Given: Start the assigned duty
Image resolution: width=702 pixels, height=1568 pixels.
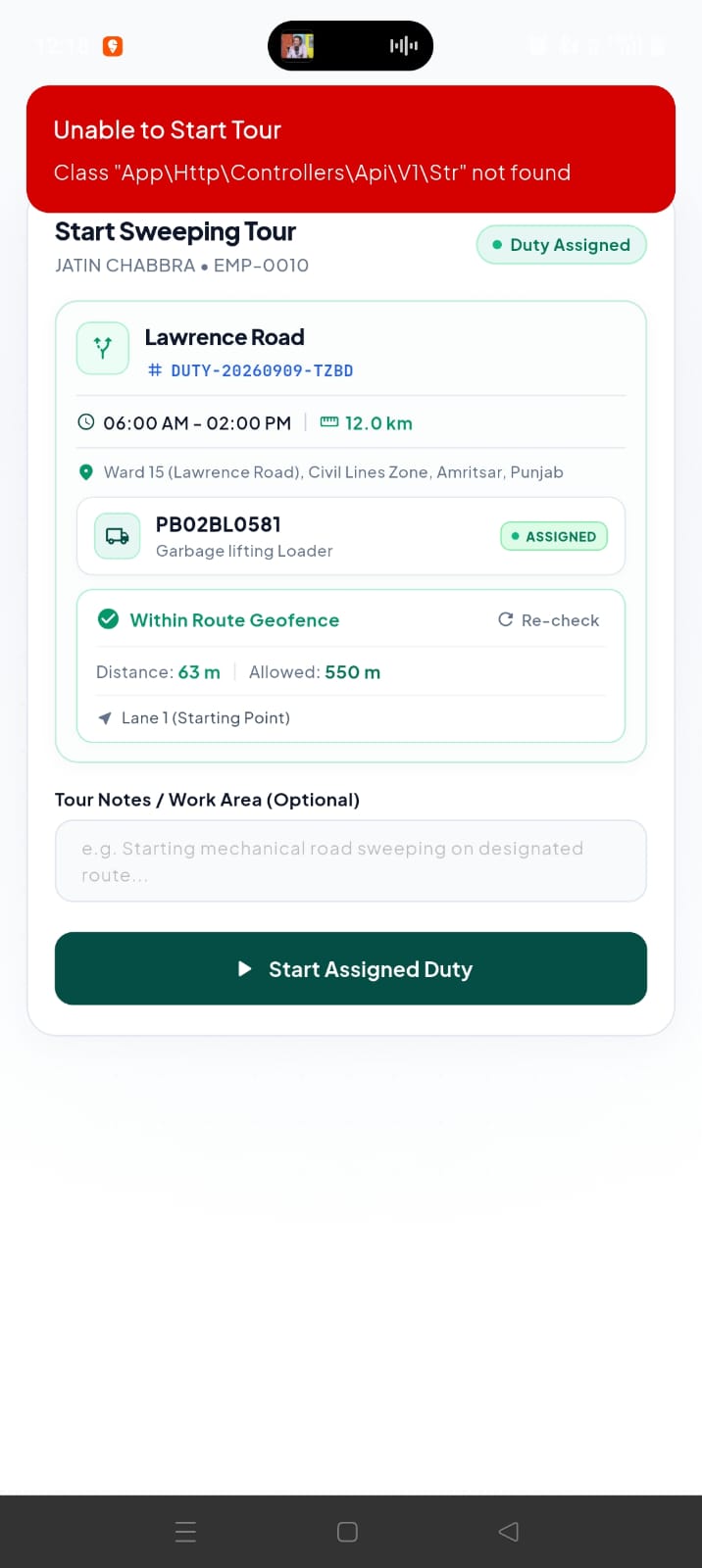Looking at the screenshot, I should [x=351, y=968].
